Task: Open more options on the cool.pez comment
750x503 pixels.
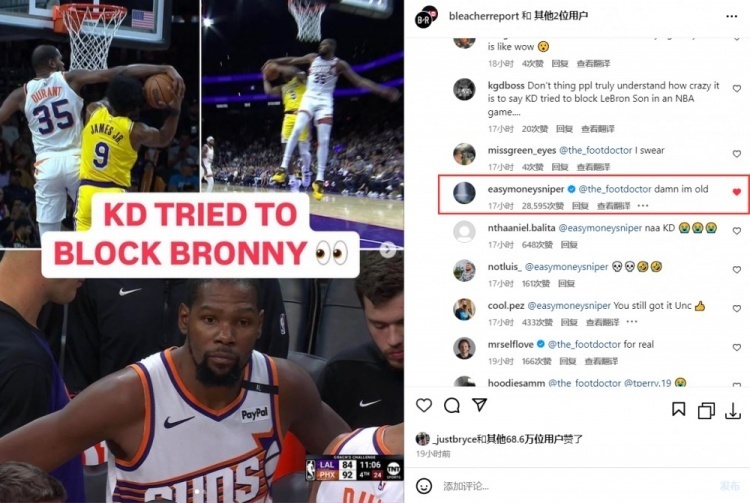Action: (632, 321)
